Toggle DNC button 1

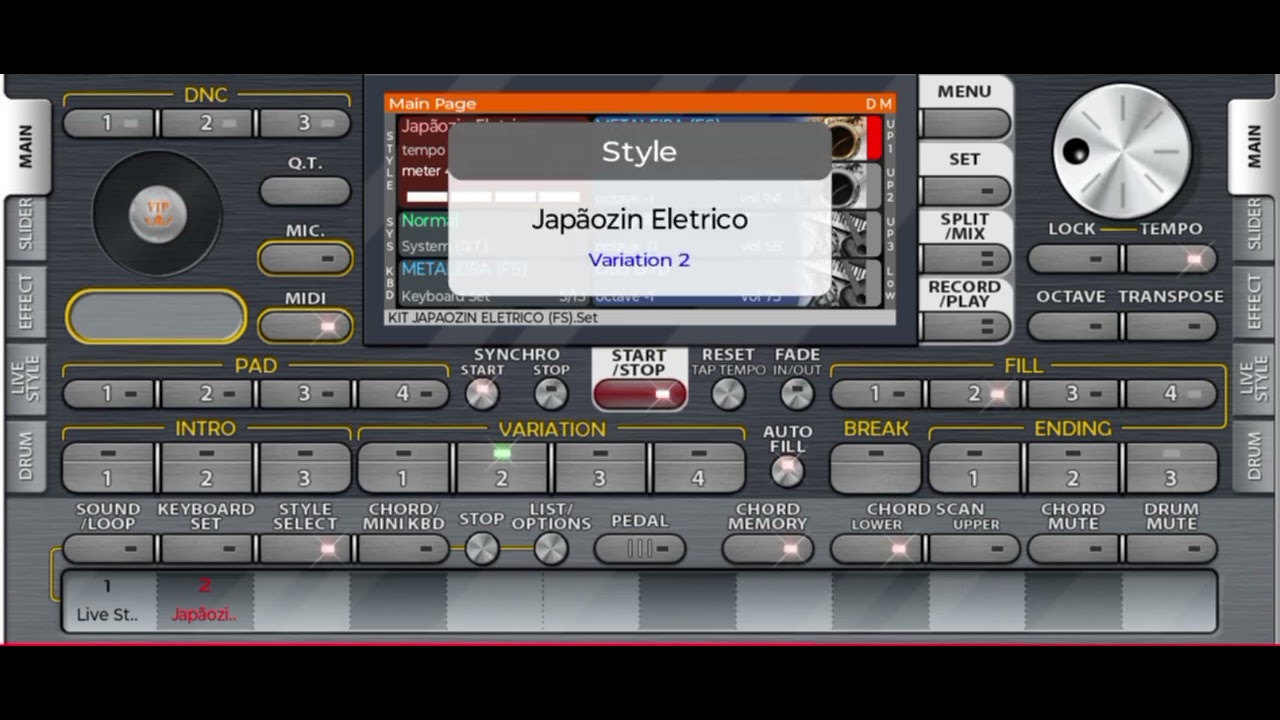108,123
